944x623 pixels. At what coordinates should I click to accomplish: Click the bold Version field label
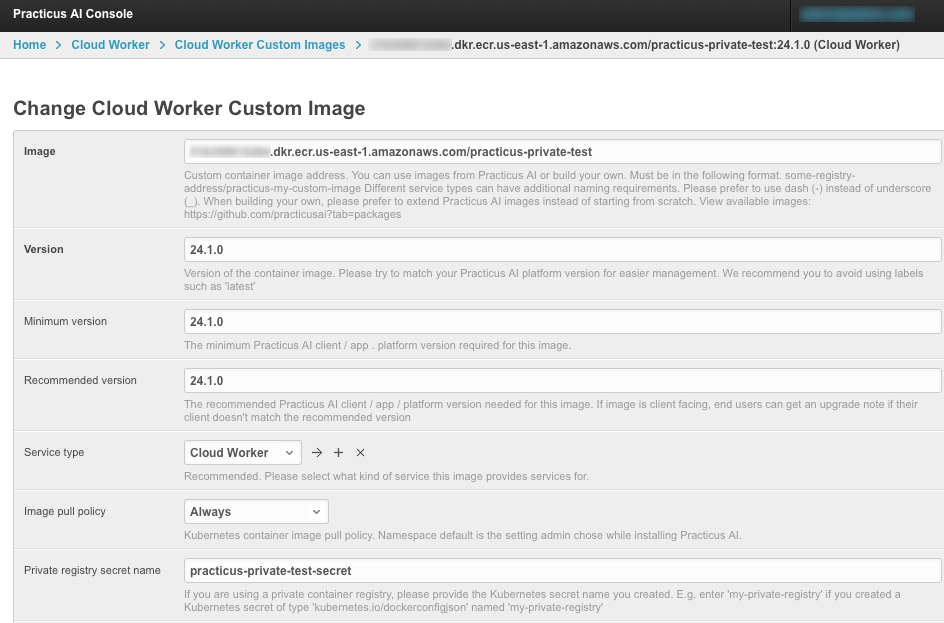pos(44,250)
